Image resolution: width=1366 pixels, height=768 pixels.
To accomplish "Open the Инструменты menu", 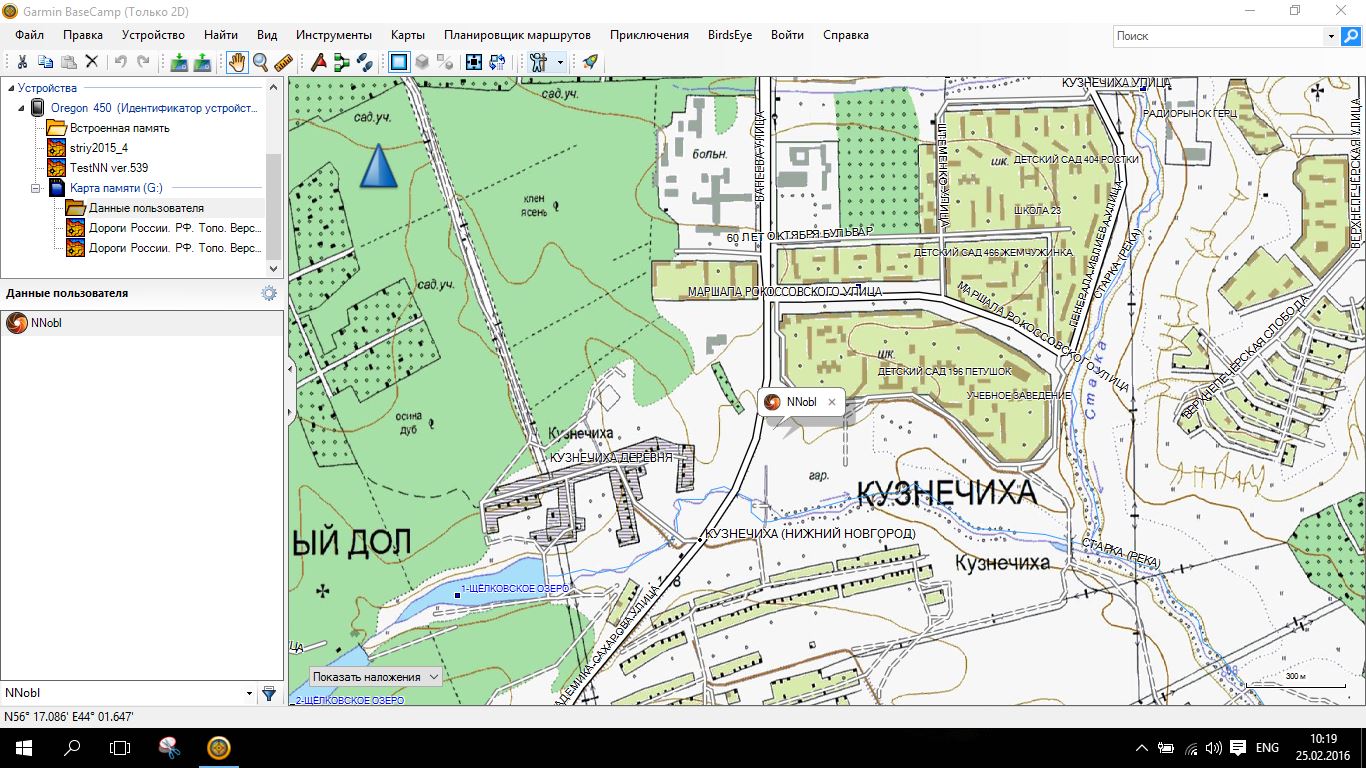I will click(x=334, y=35).
